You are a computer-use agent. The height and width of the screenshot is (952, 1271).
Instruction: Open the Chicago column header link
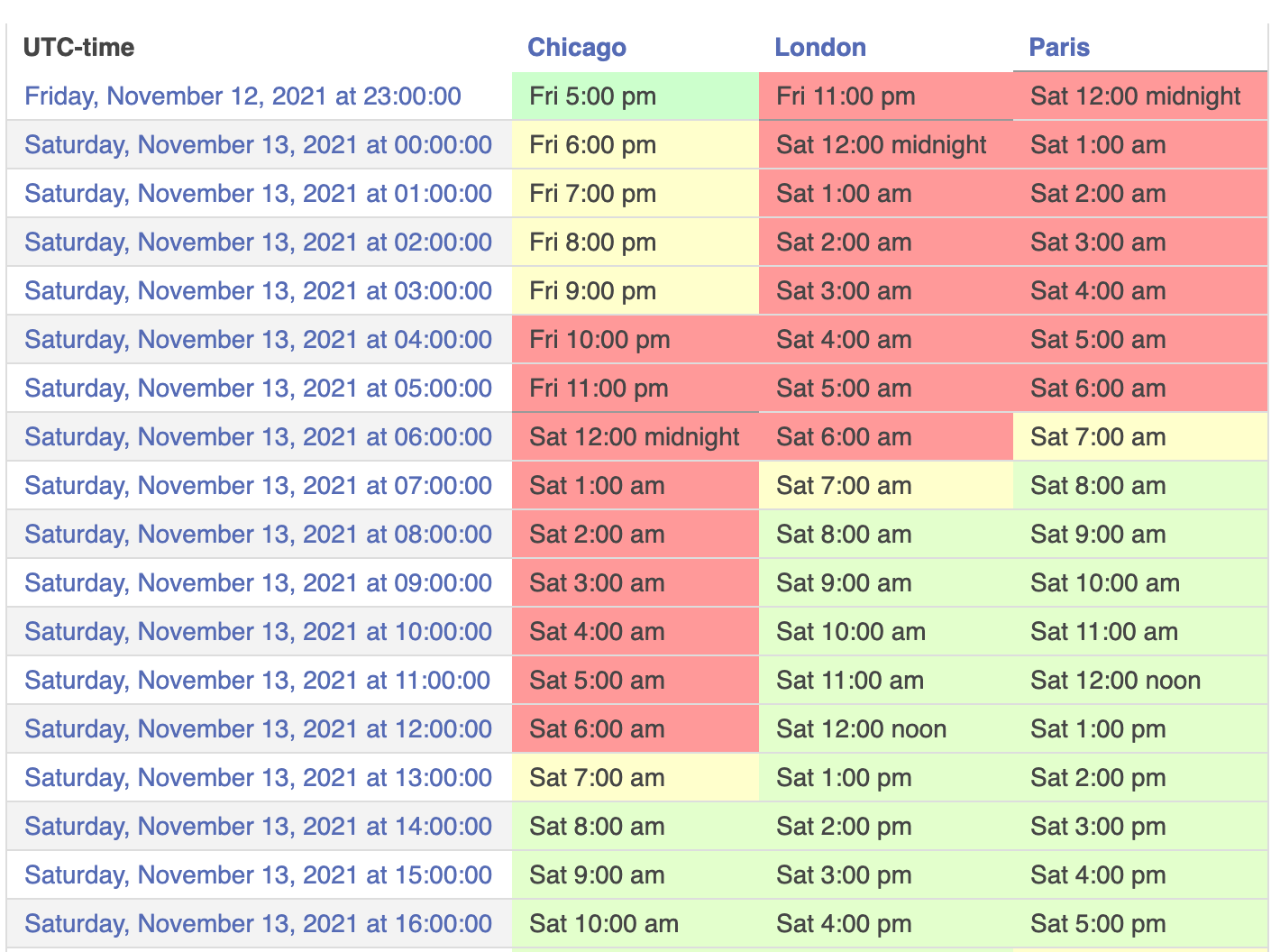[x=576, y=48]
